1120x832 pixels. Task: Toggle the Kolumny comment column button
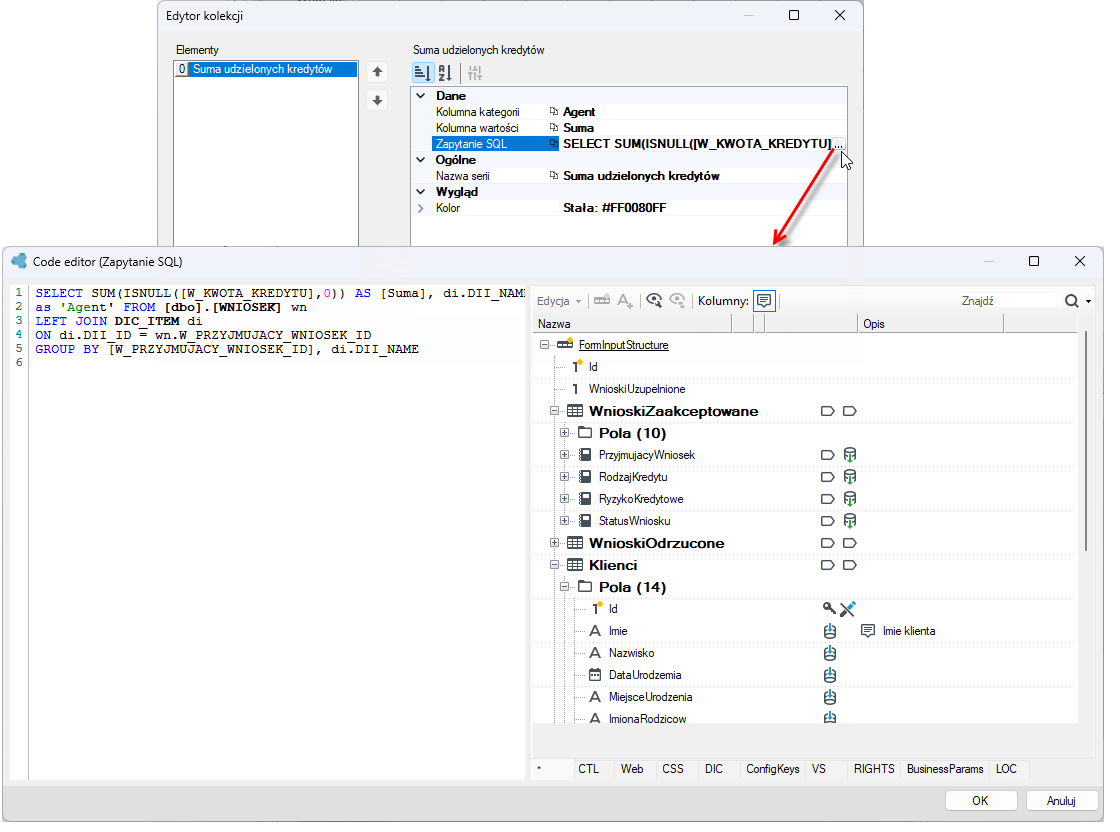pos(764,301)
